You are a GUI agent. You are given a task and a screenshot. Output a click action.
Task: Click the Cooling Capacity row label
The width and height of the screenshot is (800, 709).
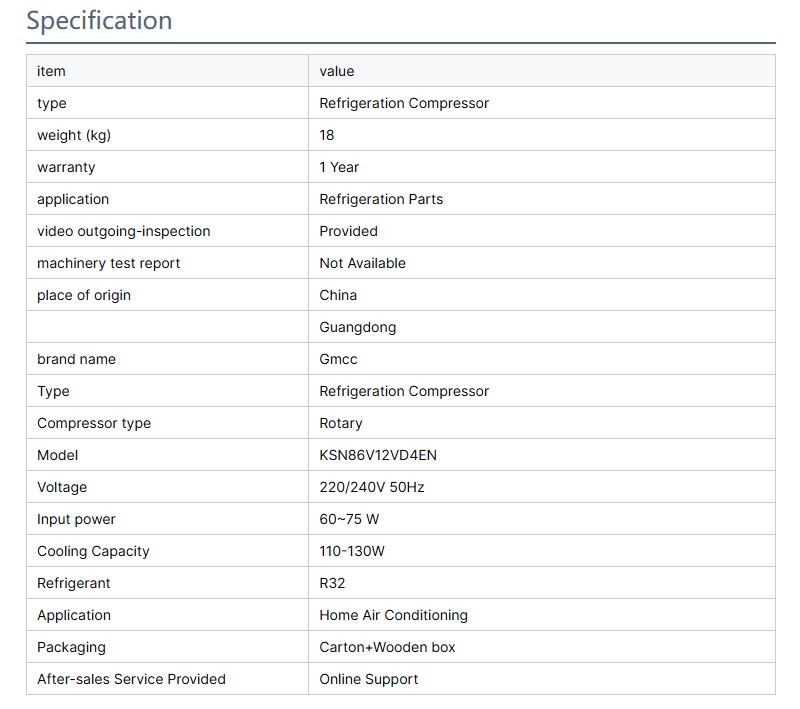click(x=93, y=551)
